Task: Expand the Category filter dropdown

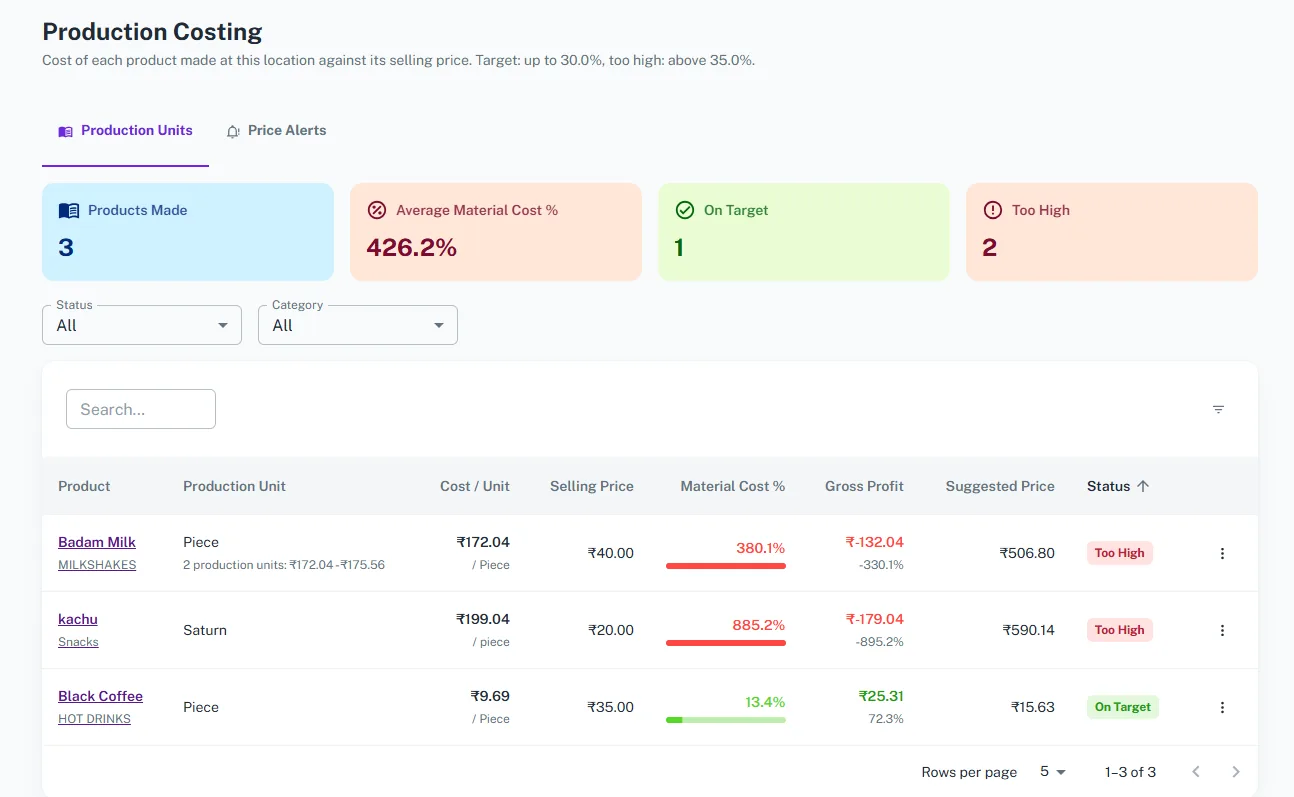Action: click(x=358, y=325)
